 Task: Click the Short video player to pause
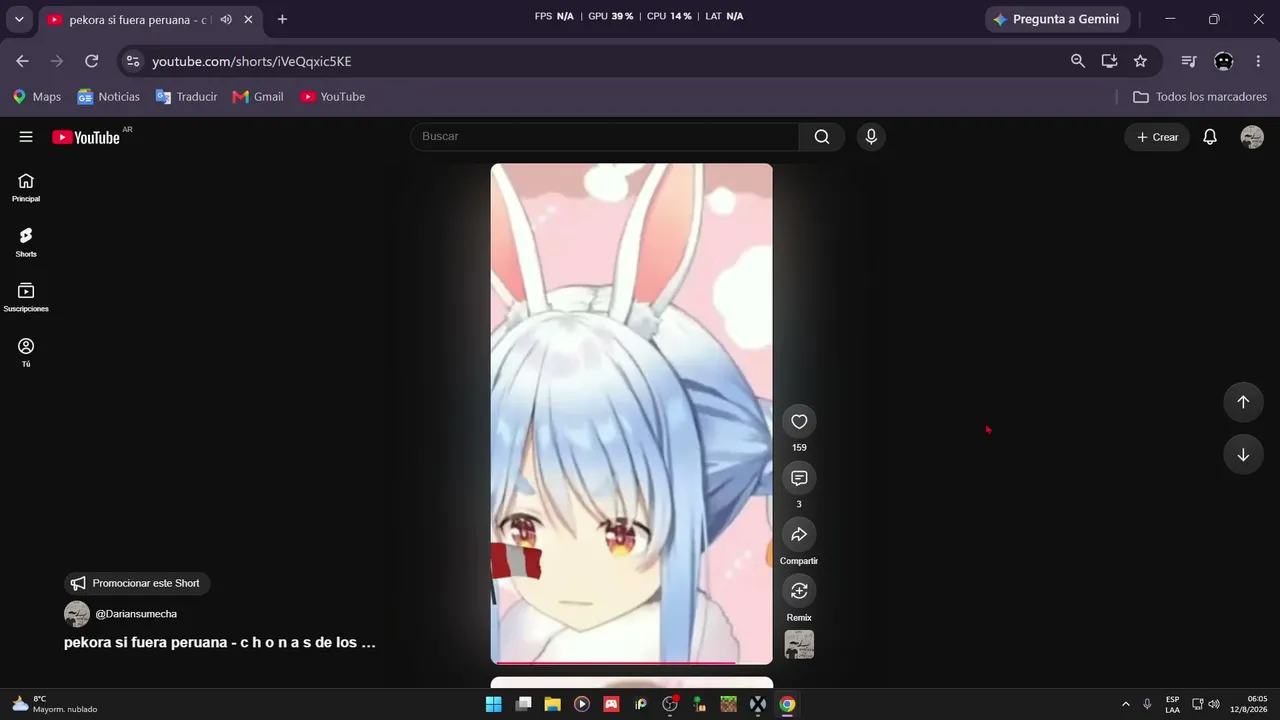click(x=632, y=412)
